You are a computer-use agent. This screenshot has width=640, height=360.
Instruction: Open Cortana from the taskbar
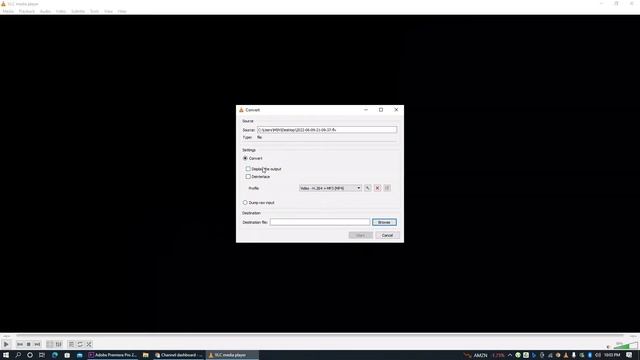point(30,355)
